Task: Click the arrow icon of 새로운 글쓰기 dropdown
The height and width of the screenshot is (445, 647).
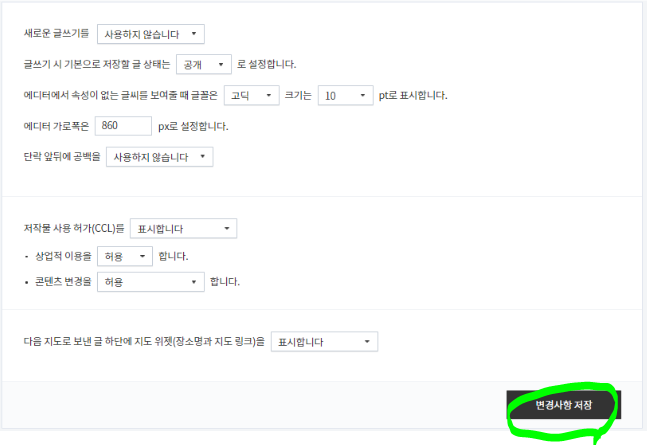Action: click(194, 33)
